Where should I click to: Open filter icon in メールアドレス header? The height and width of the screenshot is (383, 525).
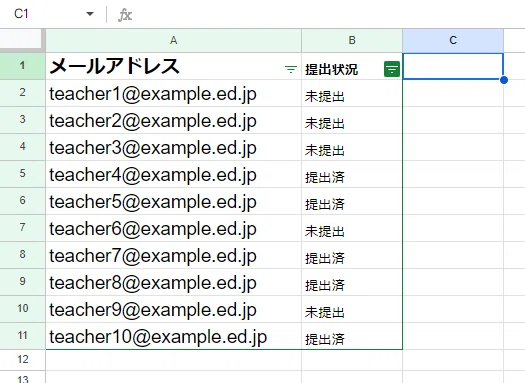[291, 69]
